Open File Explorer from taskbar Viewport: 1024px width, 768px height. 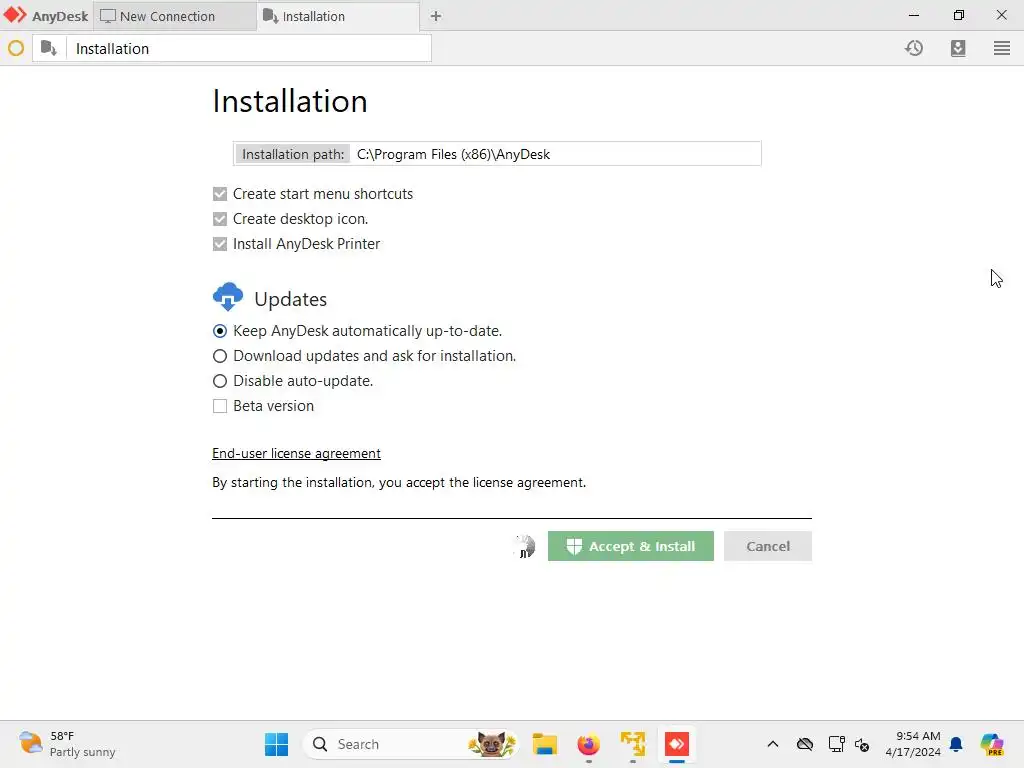[x=544, y=744]
